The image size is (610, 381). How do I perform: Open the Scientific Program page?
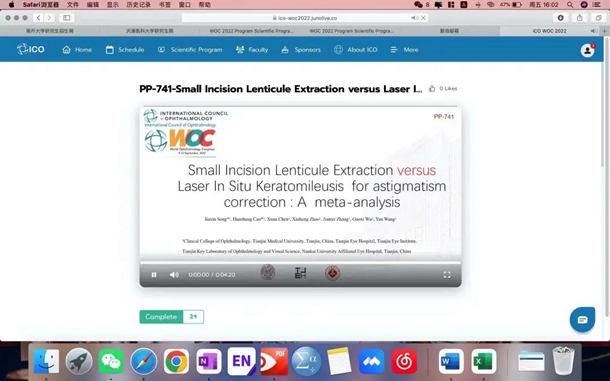pyautogui.click(x=190, y=50)
